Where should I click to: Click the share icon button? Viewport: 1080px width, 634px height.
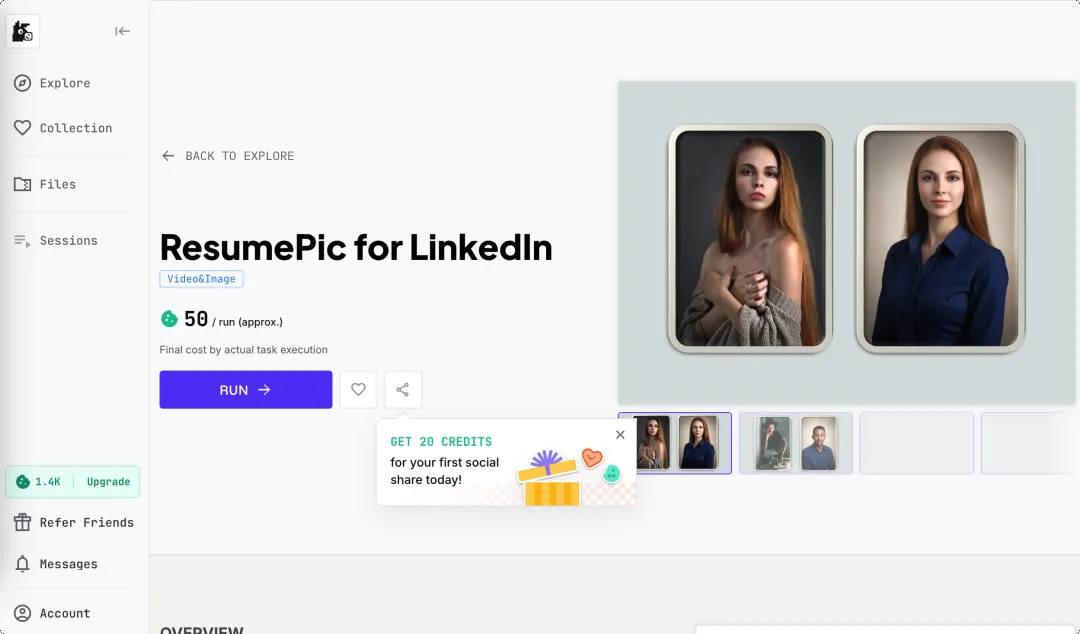[403, 390]
